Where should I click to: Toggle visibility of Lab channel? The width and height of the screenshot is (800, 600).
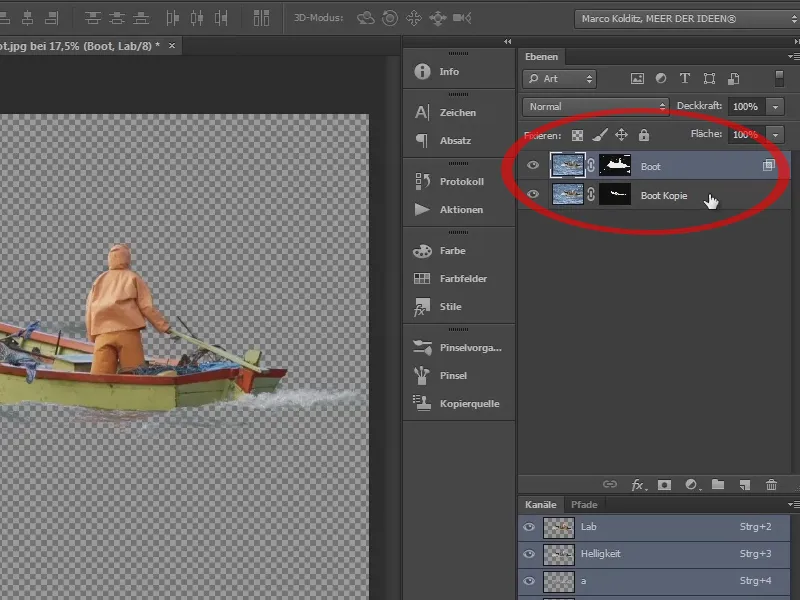pos(529,527)
